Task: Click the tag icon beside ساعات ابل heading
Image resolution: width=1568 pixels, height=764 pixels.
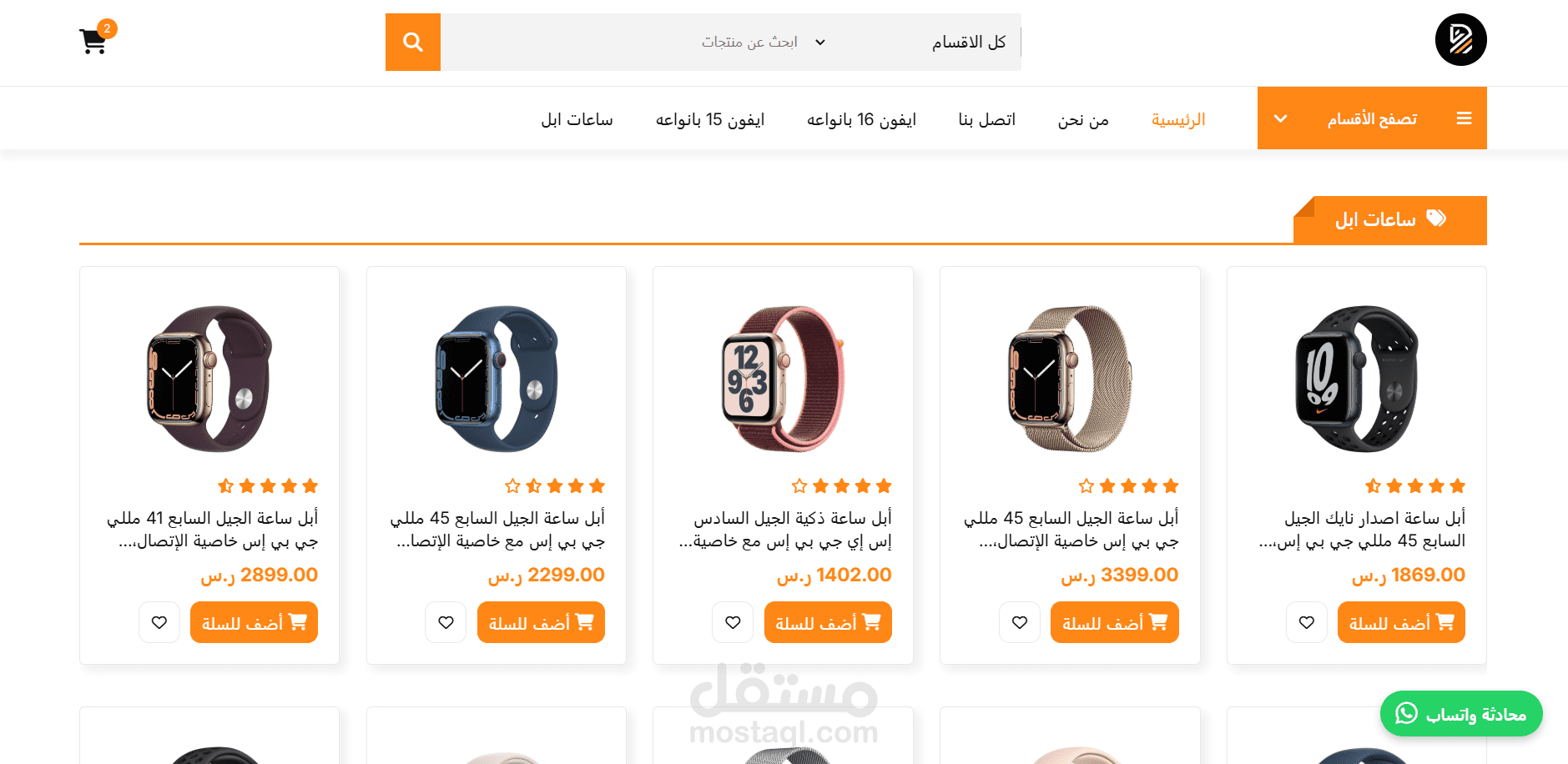Action: click(1436, 219)
